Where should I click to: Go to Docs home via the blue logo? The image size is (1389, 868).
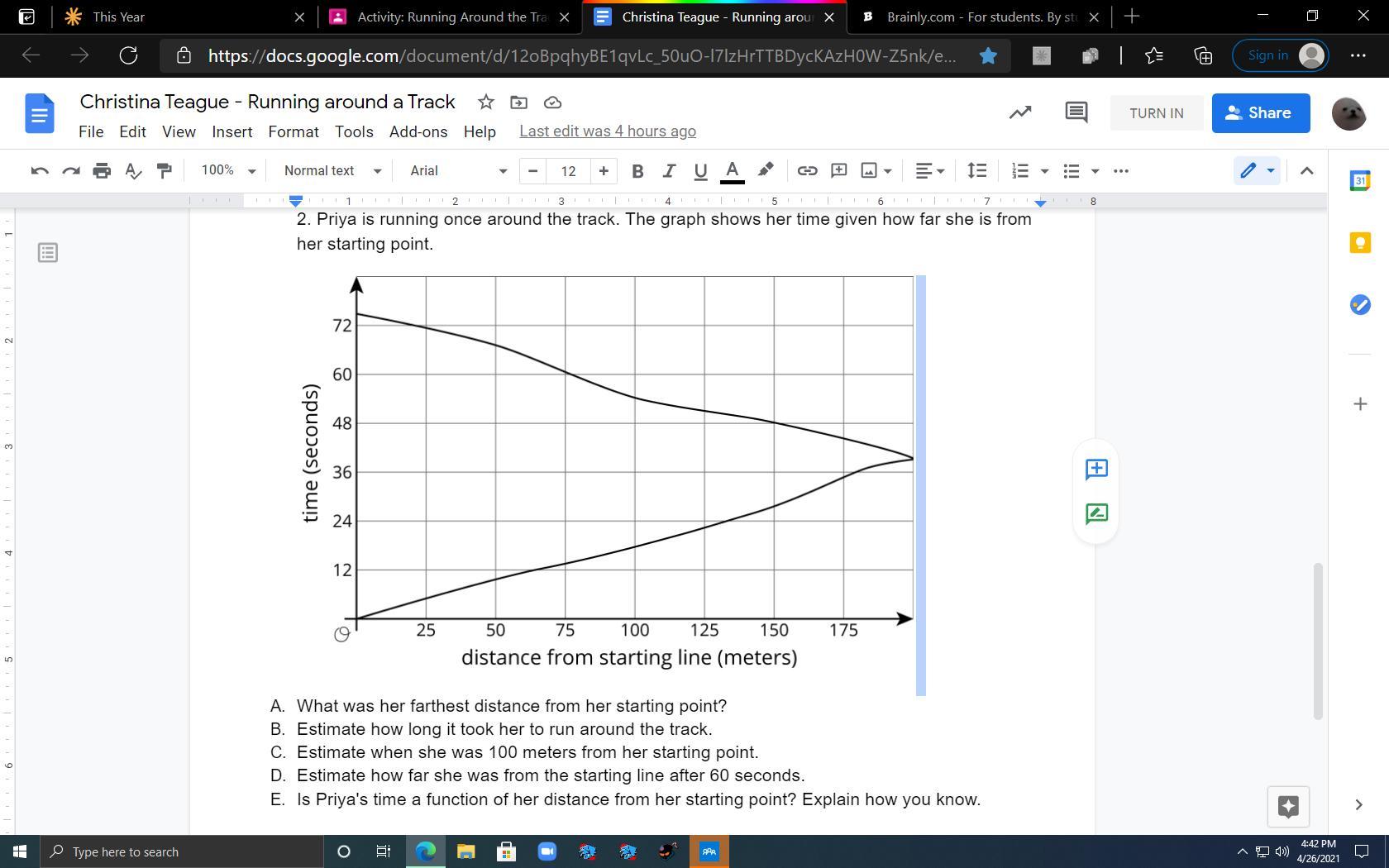pos(40,113)
